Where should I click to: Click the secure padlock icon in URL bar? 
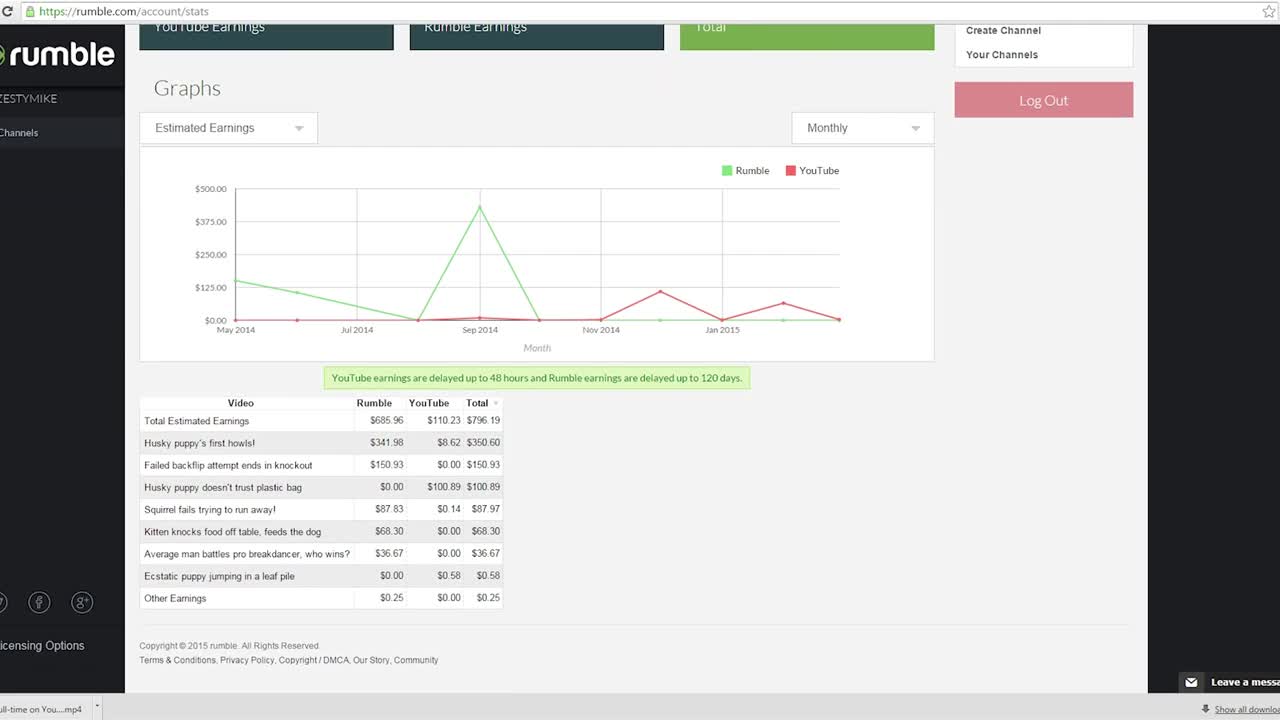(x=29, y=11)
